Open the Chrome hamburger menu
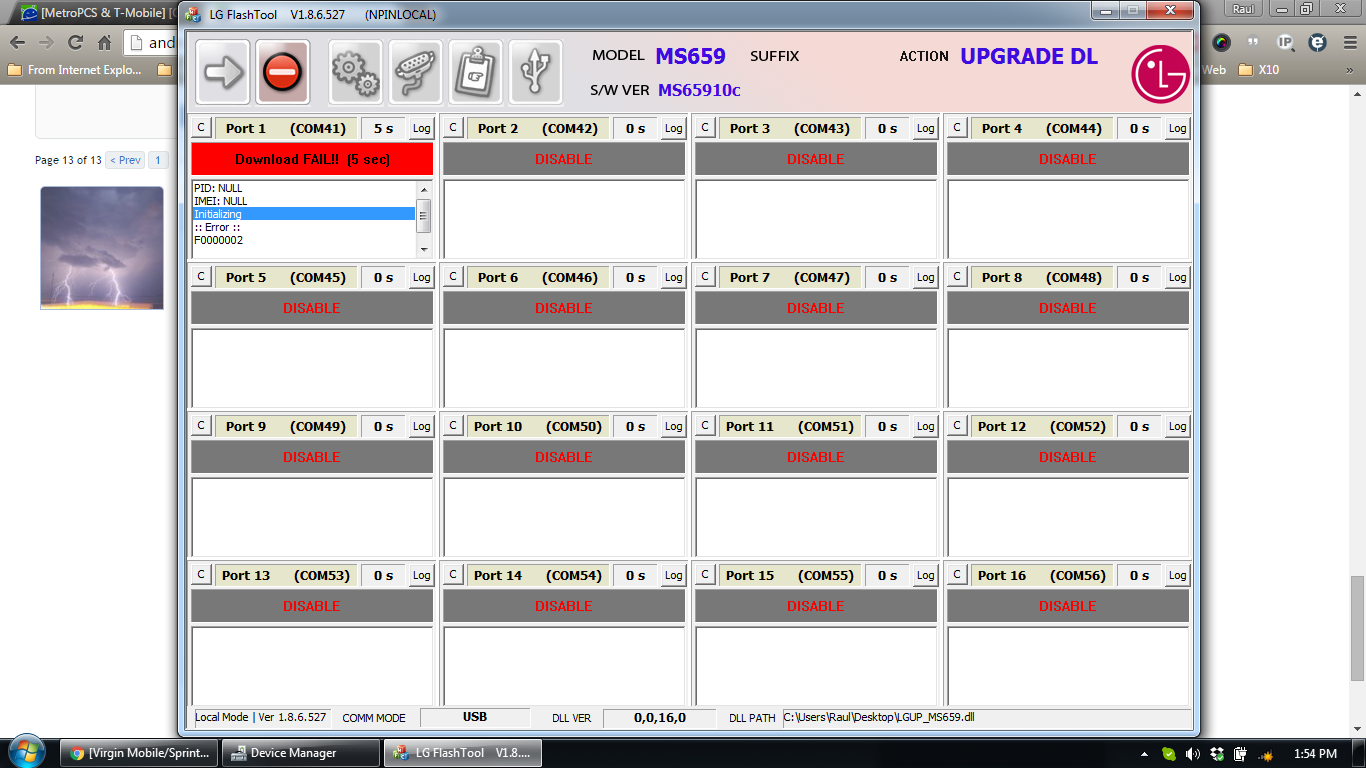1366x768 pixels. click(x=1350, y=43)
